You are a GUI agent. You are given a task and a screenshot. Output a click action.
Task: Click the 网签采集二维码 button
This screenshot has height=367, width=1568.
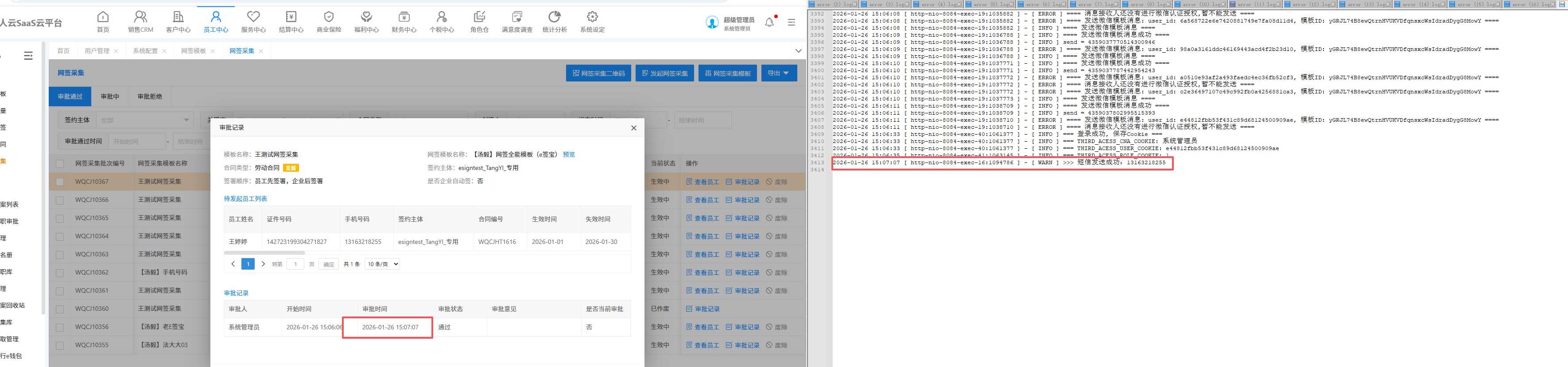tap(598, 73)
